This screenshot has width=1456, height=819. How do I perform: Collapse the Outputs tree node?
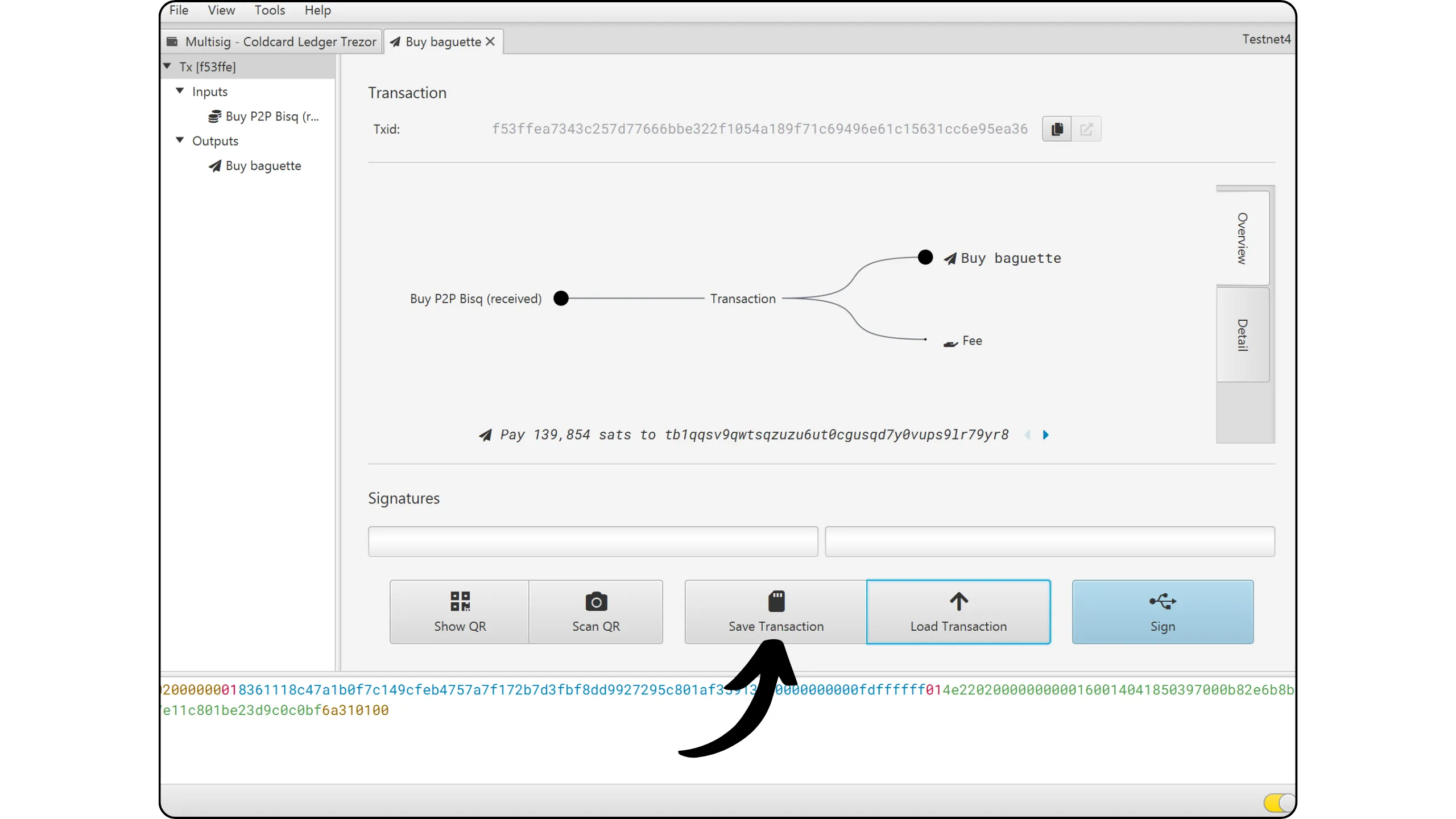click(180, 140)
